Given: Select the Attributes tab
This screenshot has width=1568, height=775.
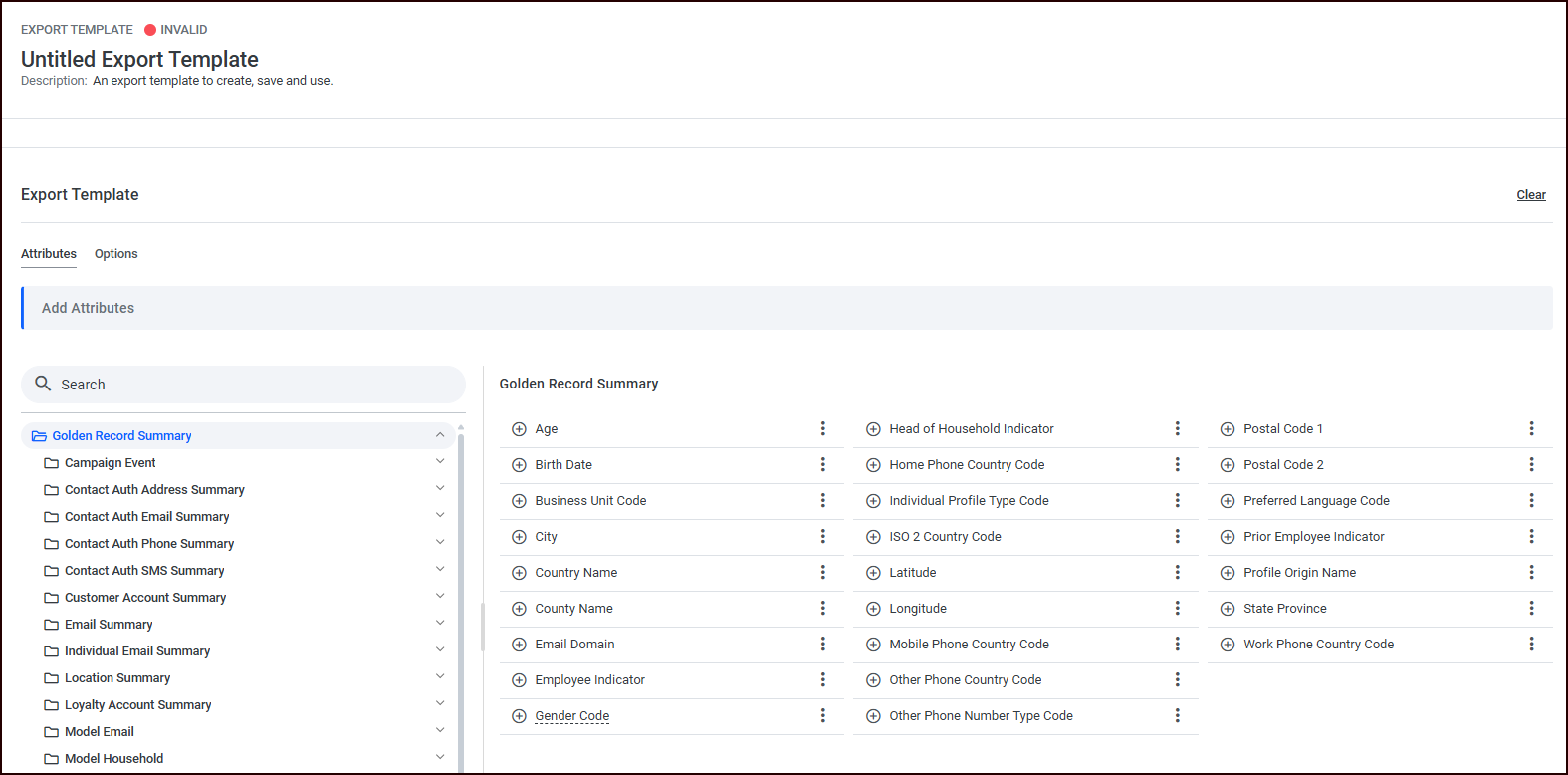Looking at the screenshot, I should coord(49,254).
